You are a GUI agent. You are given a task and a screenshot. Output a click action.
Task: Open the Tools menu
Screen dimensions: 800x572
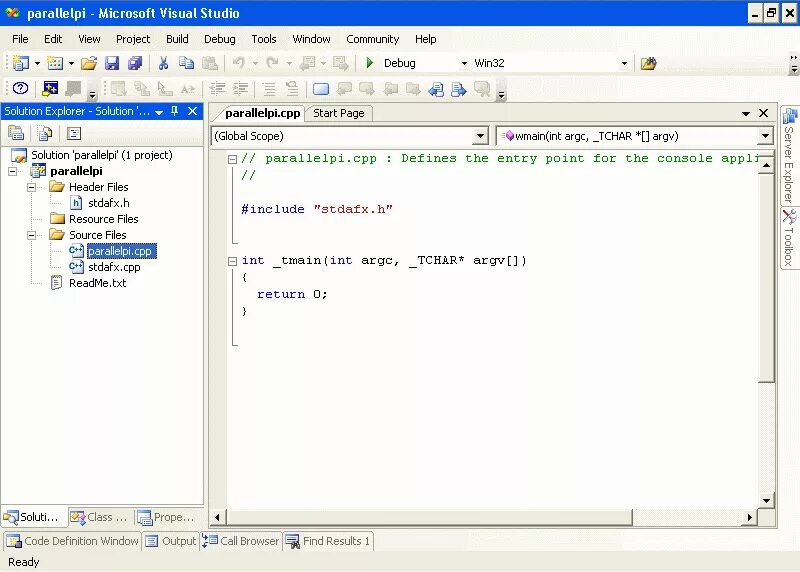pos(264,39)
